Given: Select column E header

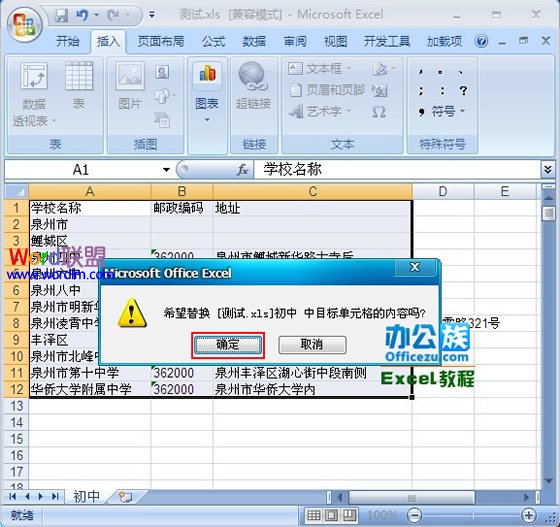Looking at the screenshot, I should pyautogui.click(x=505, y=192).
